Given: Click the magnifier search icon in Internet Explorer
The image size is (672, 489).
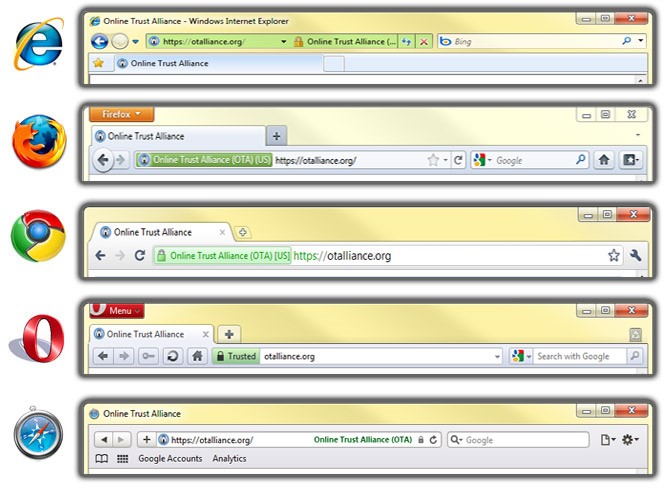Looking at the screenshot, I should click(x=627, y=41).
